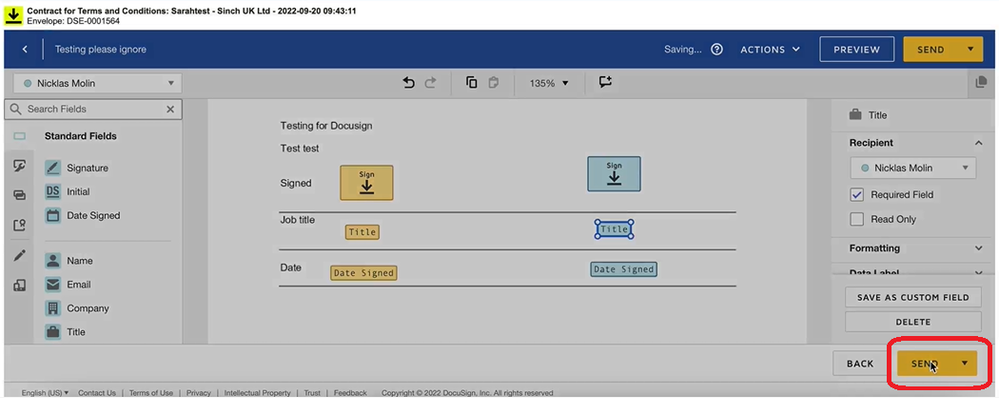Click the yellow download arrow icon

[13, 15]
